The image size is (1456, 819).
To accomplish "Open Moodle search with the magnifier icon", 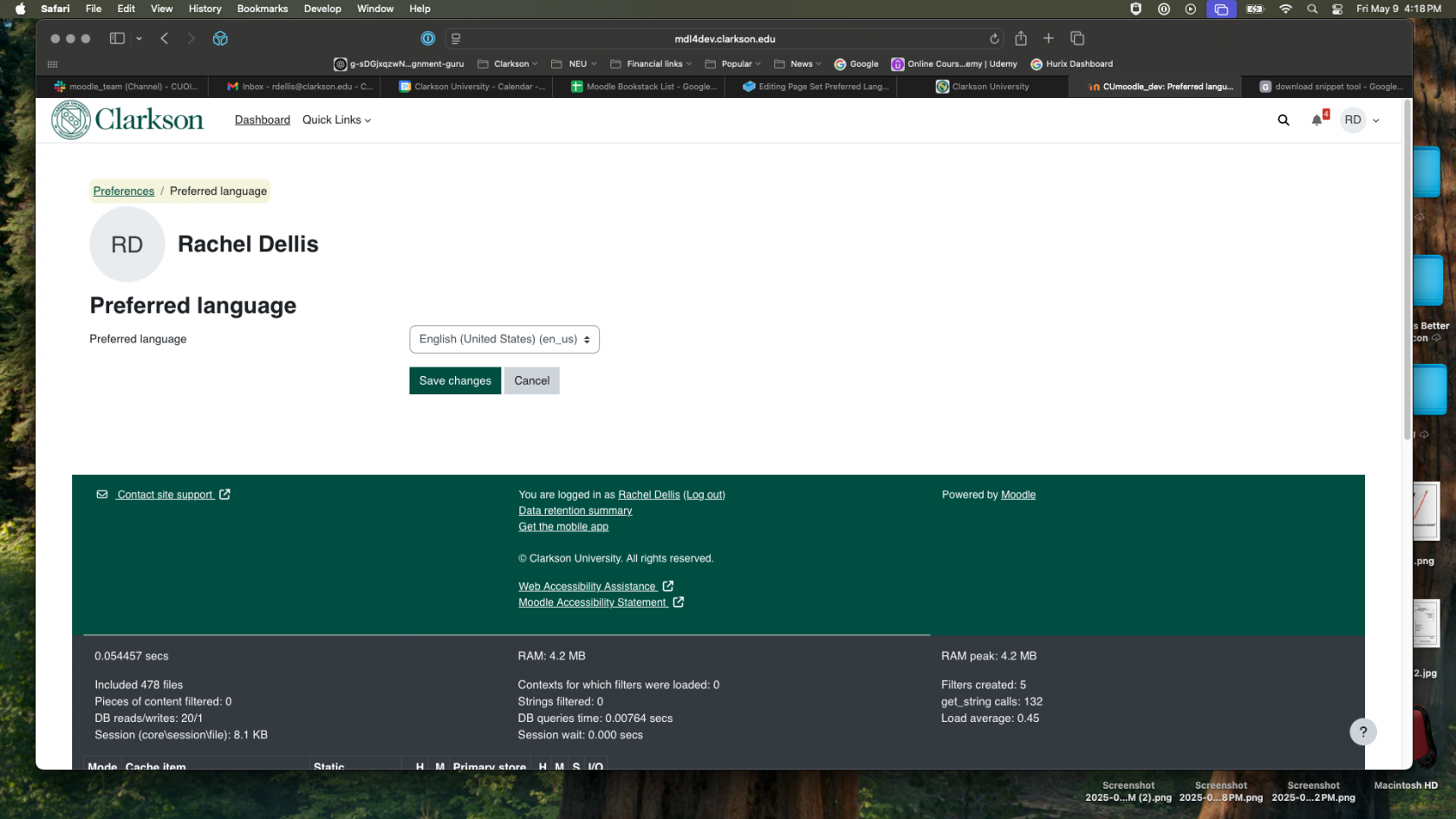I will pyautogui.click(x=1284, y=120).
